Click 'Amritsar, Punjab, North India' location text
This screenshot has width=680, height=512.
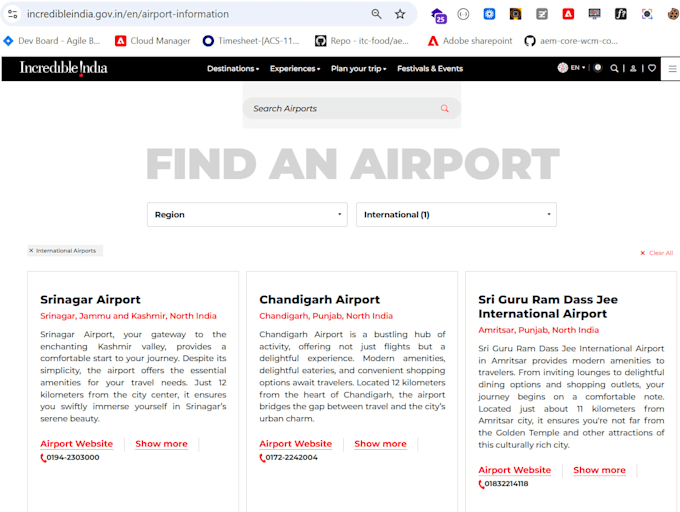coord(538,330)
